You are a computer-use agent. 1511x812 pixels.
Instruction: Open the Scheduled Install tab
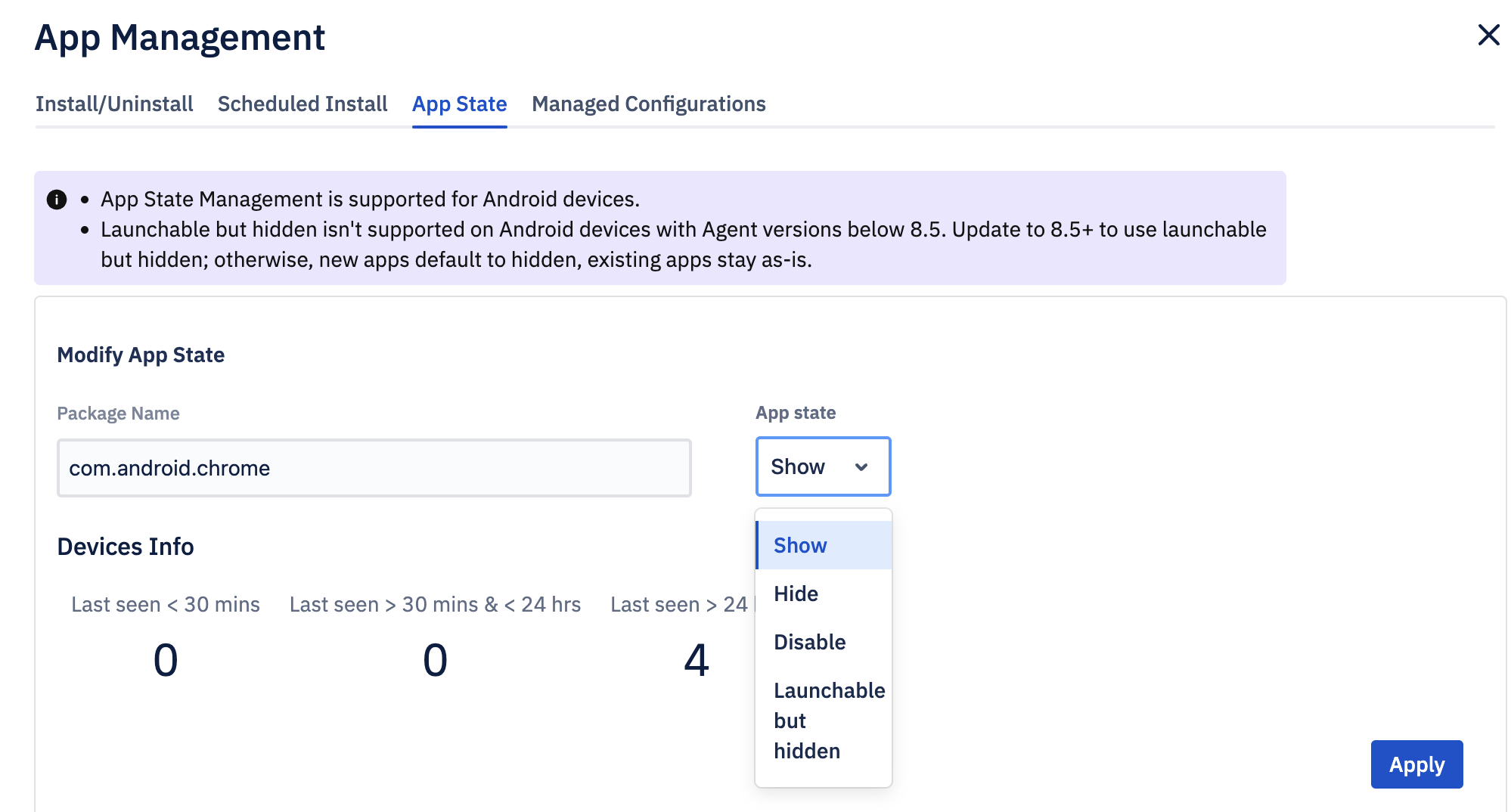302,104
